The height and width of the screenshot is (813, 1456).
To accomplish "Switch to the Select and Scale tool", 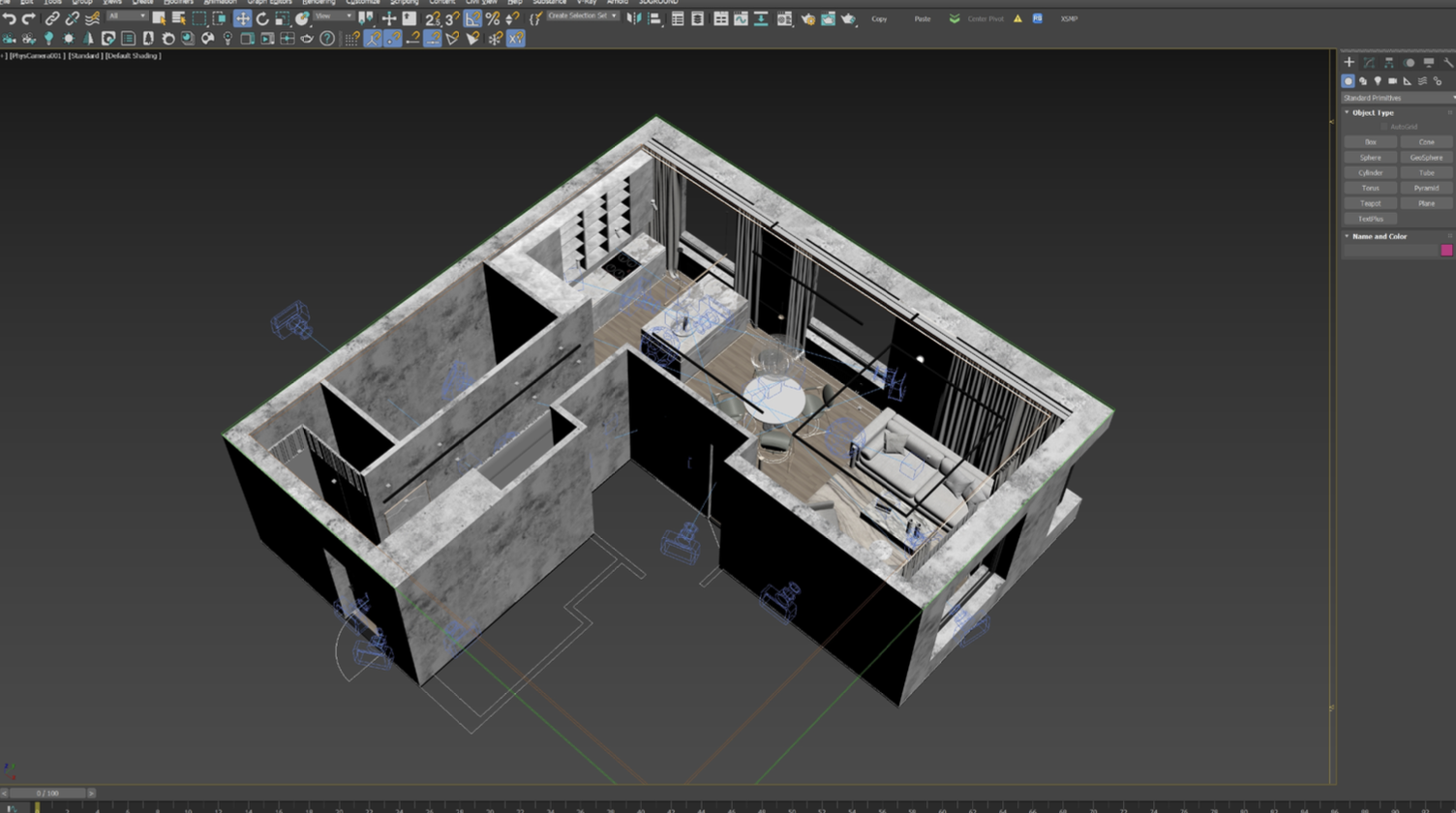I will click(x=283, y=18).
